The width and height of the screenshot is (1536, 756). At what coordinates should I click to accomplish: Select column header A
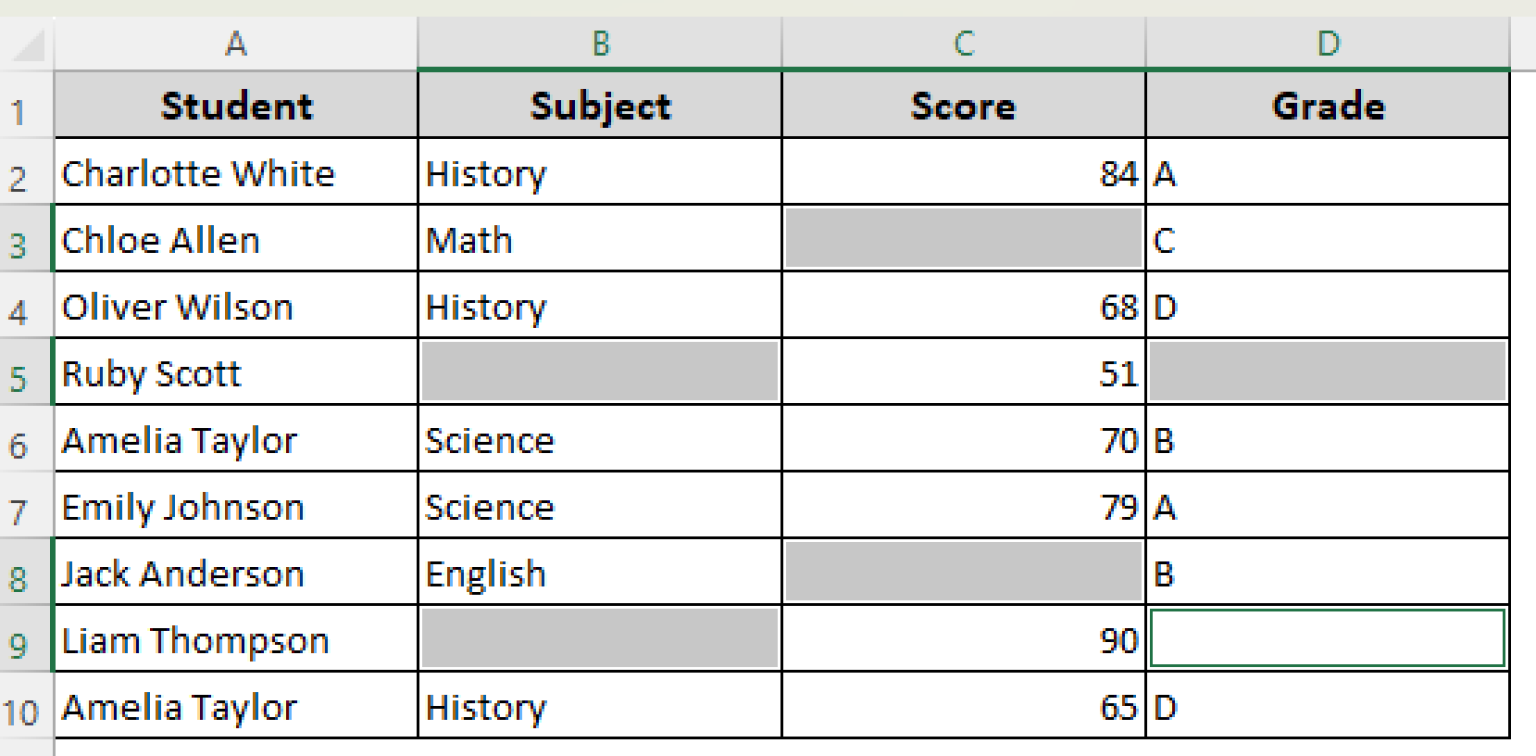pyautogui.click(x=235, y=42)
